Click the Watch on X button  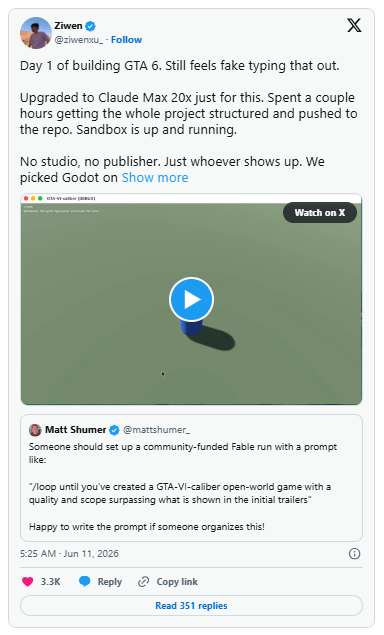pyautogui.click(x=320, y=213)
